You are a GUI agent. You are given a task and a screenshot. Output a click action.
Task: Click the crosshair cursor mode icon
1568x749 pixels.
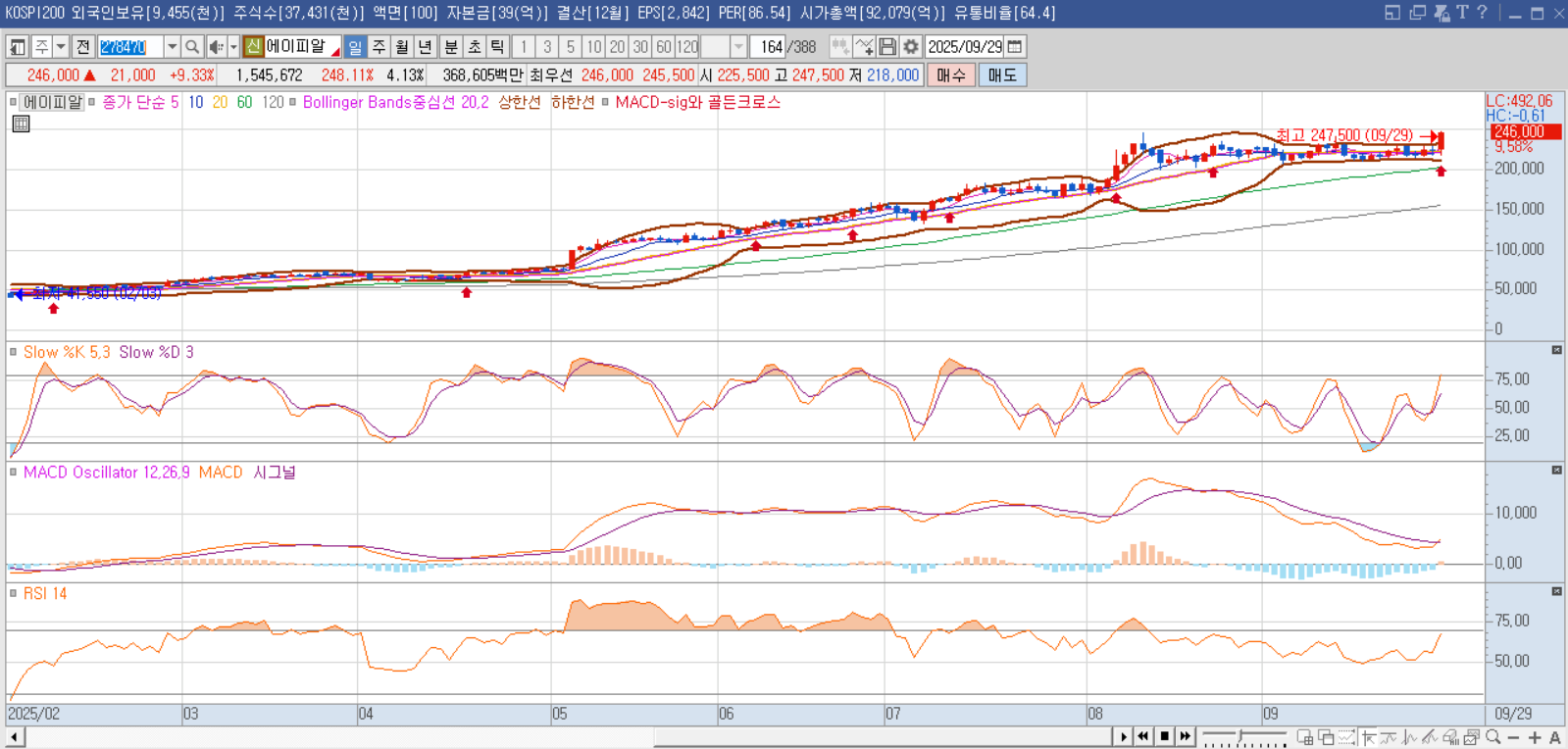tap(1368, 737)
